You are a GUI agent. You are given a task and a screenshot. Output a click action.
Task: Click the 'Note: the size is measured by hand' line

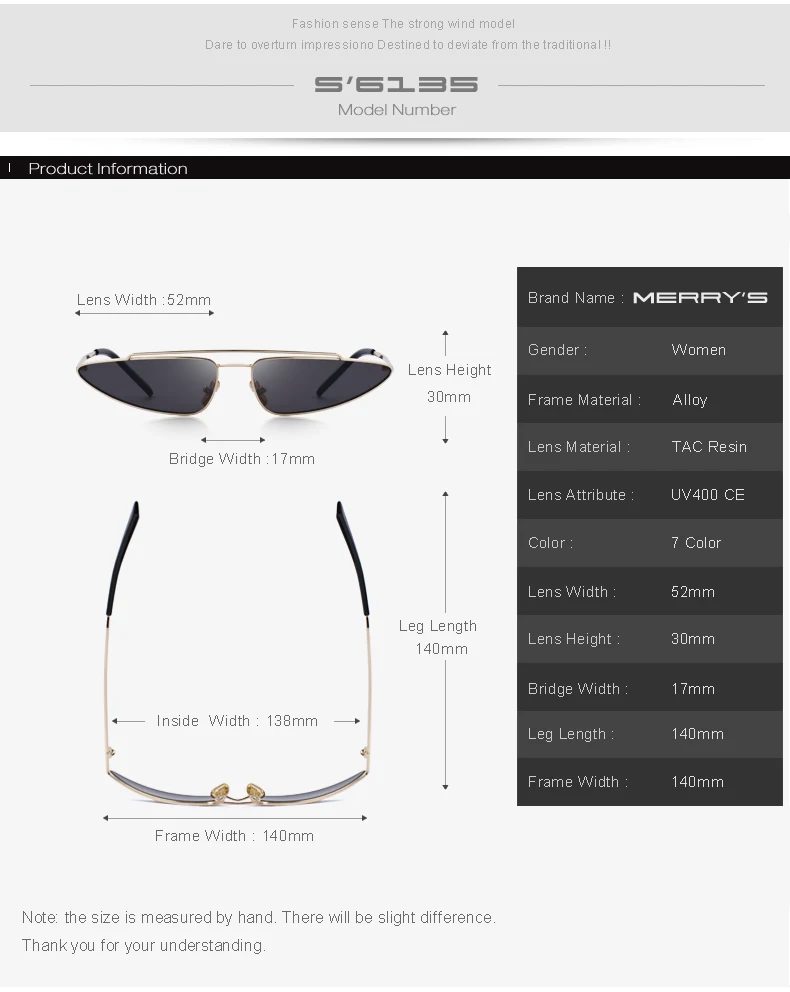[x=259, y=917]
